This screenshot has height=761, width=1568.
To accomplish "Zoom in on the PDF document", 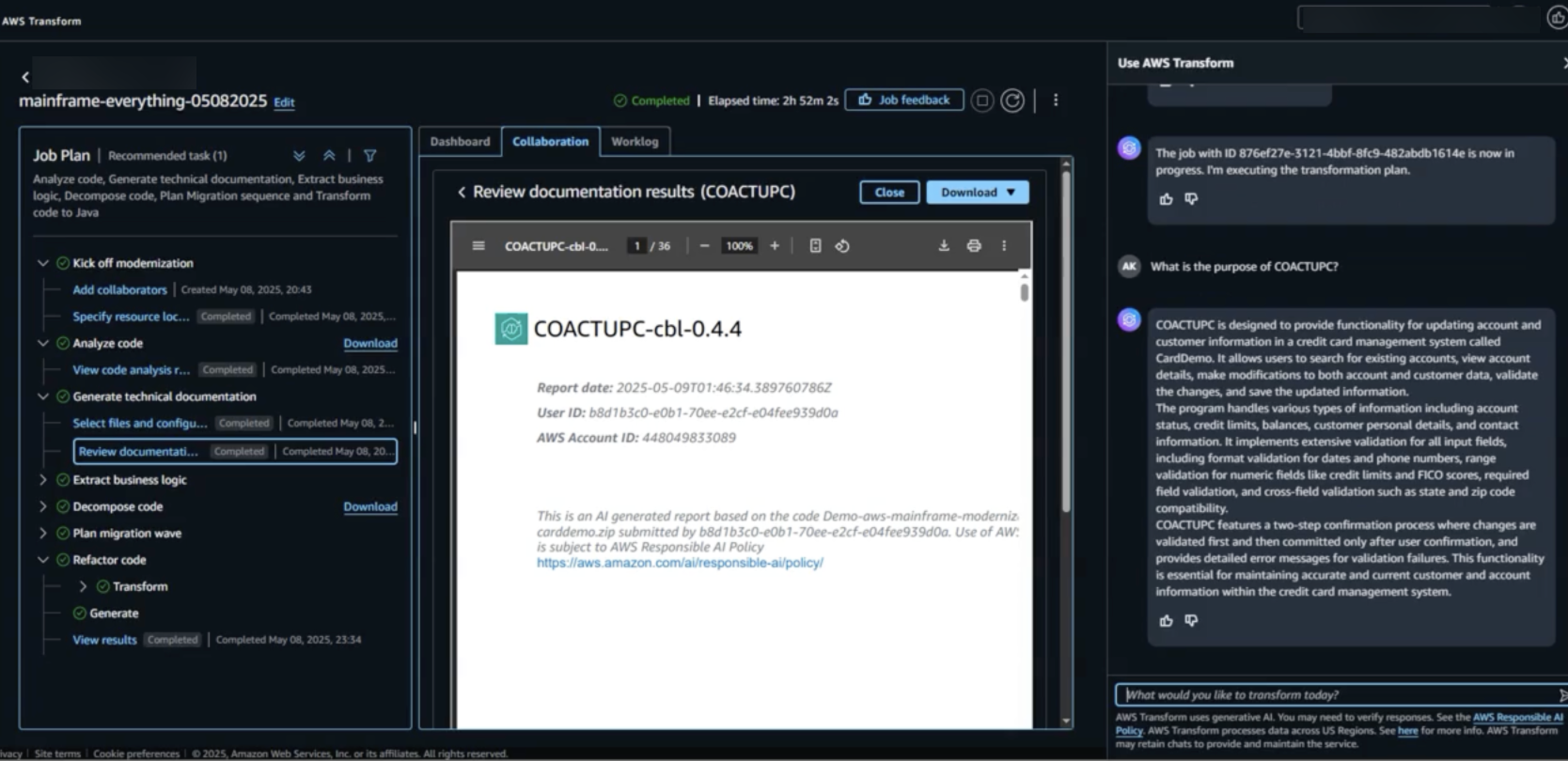I will [775, 246].
